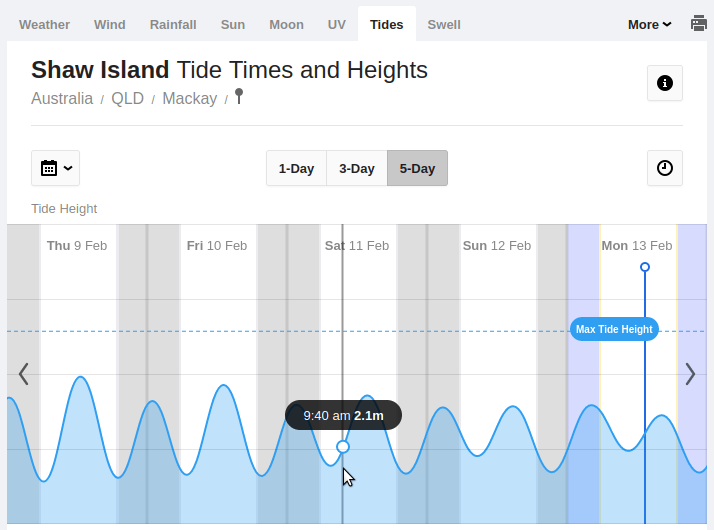This screenshot has height=530, width=714.
Task: Click the Australia breadcrumb link
Action: (x=62, y=99)
